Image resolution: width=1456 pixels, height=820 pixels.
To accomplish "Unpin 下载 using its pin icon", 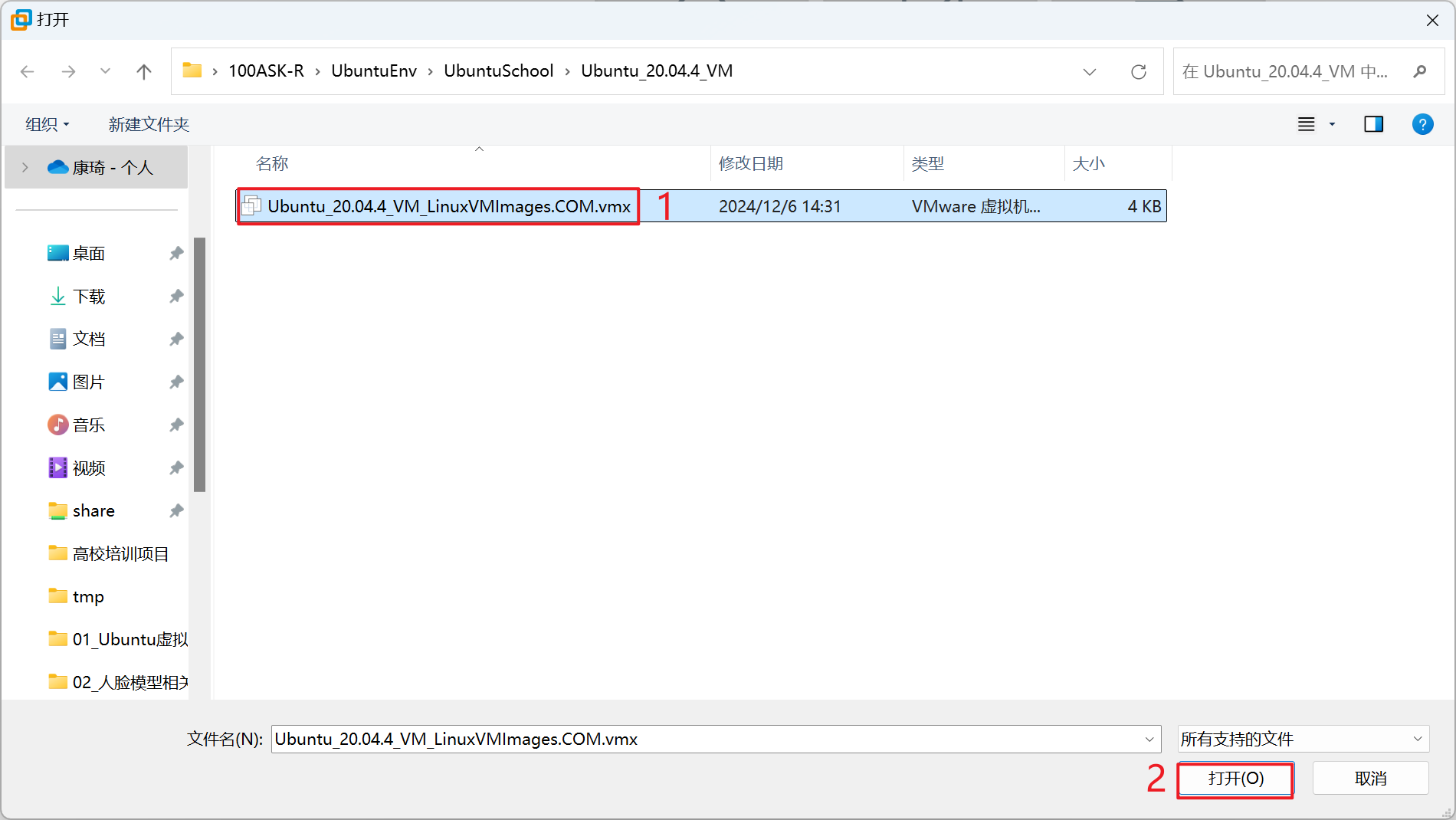I will pos(176,296).
